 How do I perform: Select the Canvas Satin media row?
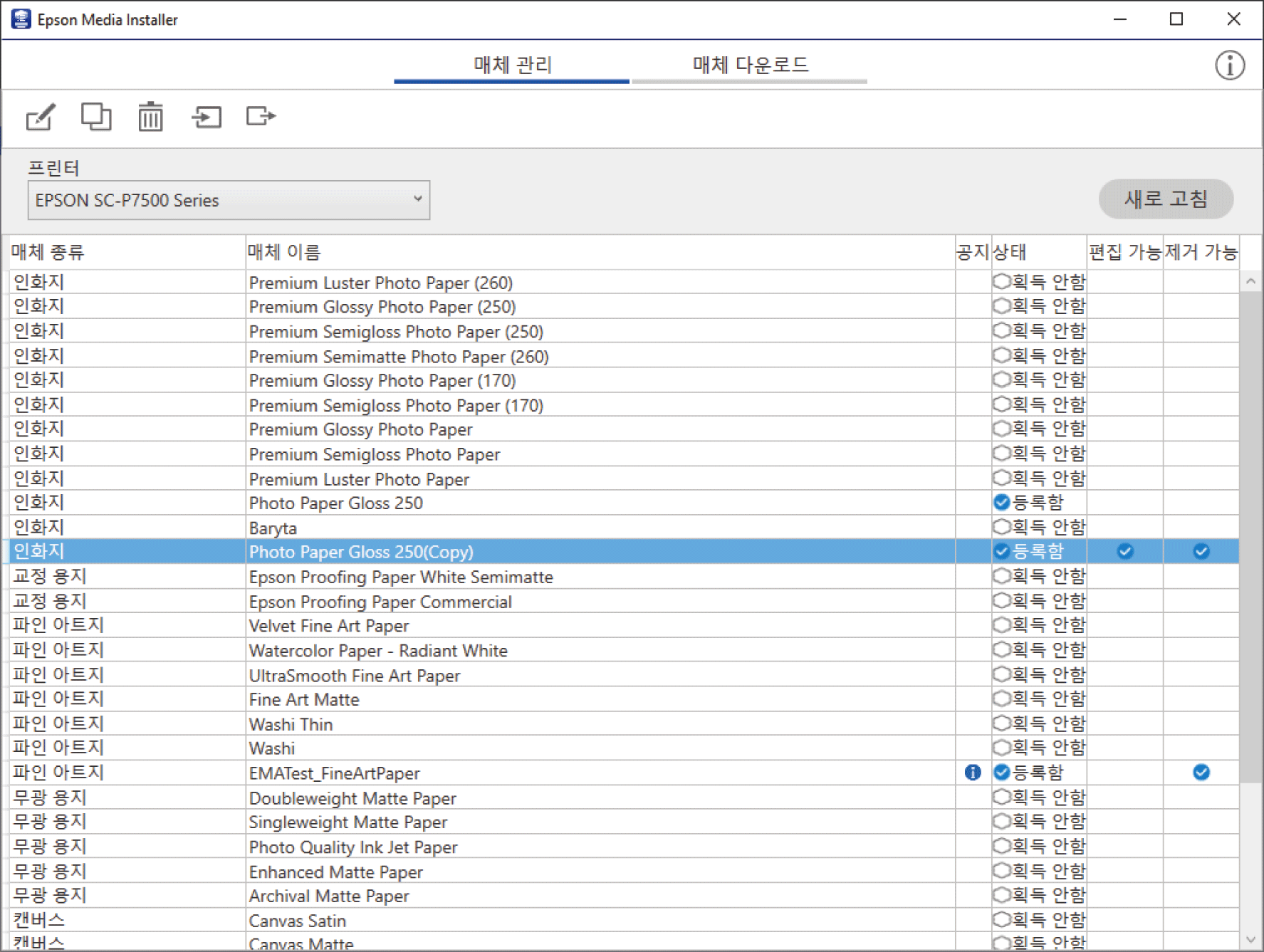click(x=298, y=921)
